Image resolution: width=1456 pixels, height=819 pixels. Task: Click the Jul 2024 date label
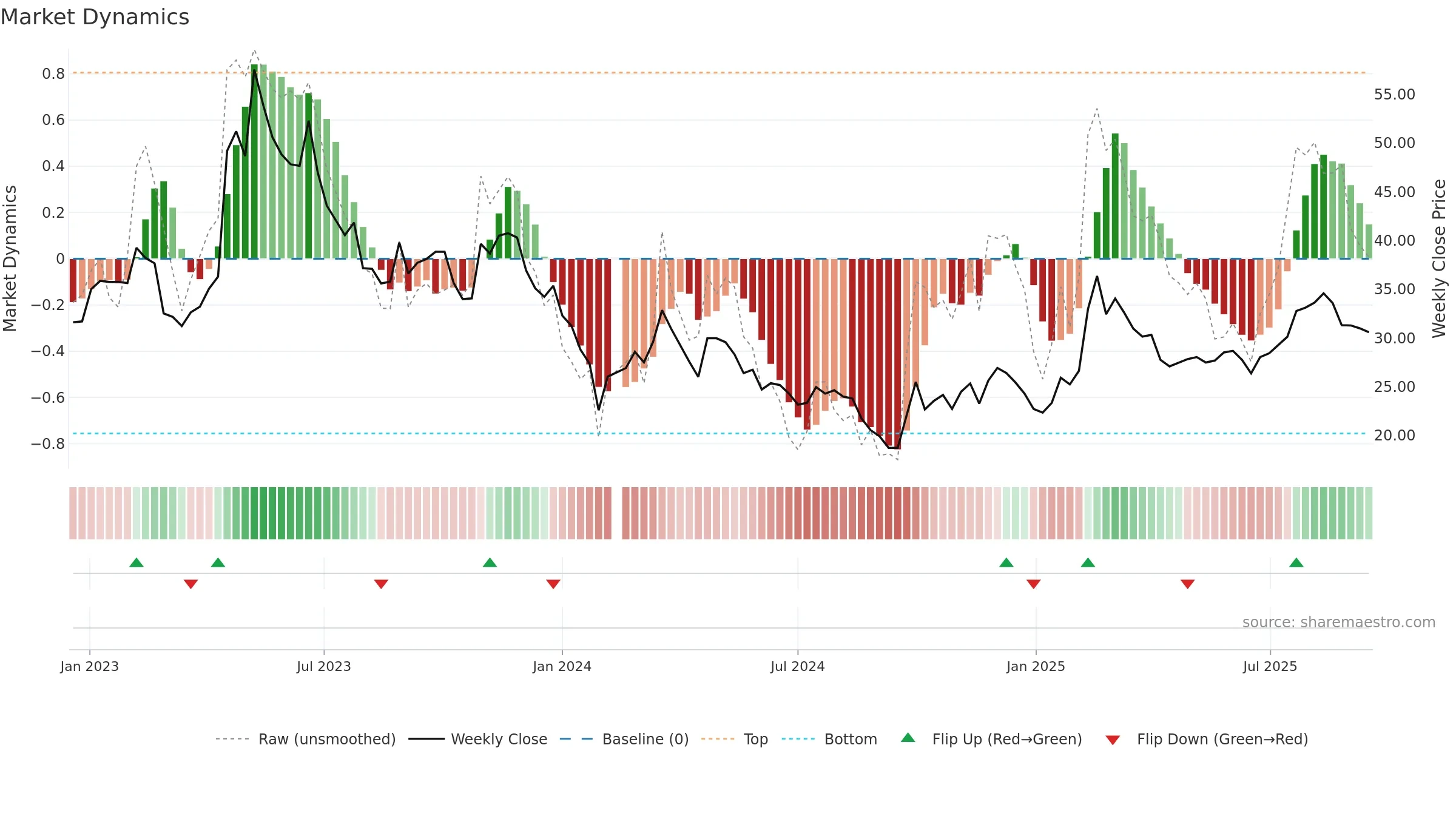(x=798, y=666)
